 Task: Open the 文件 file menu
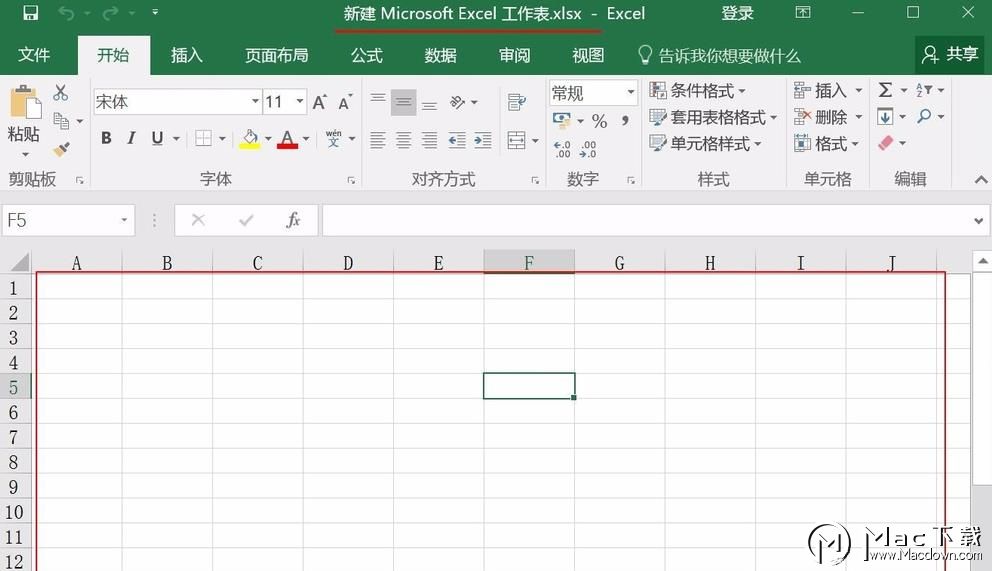point(34,55)
